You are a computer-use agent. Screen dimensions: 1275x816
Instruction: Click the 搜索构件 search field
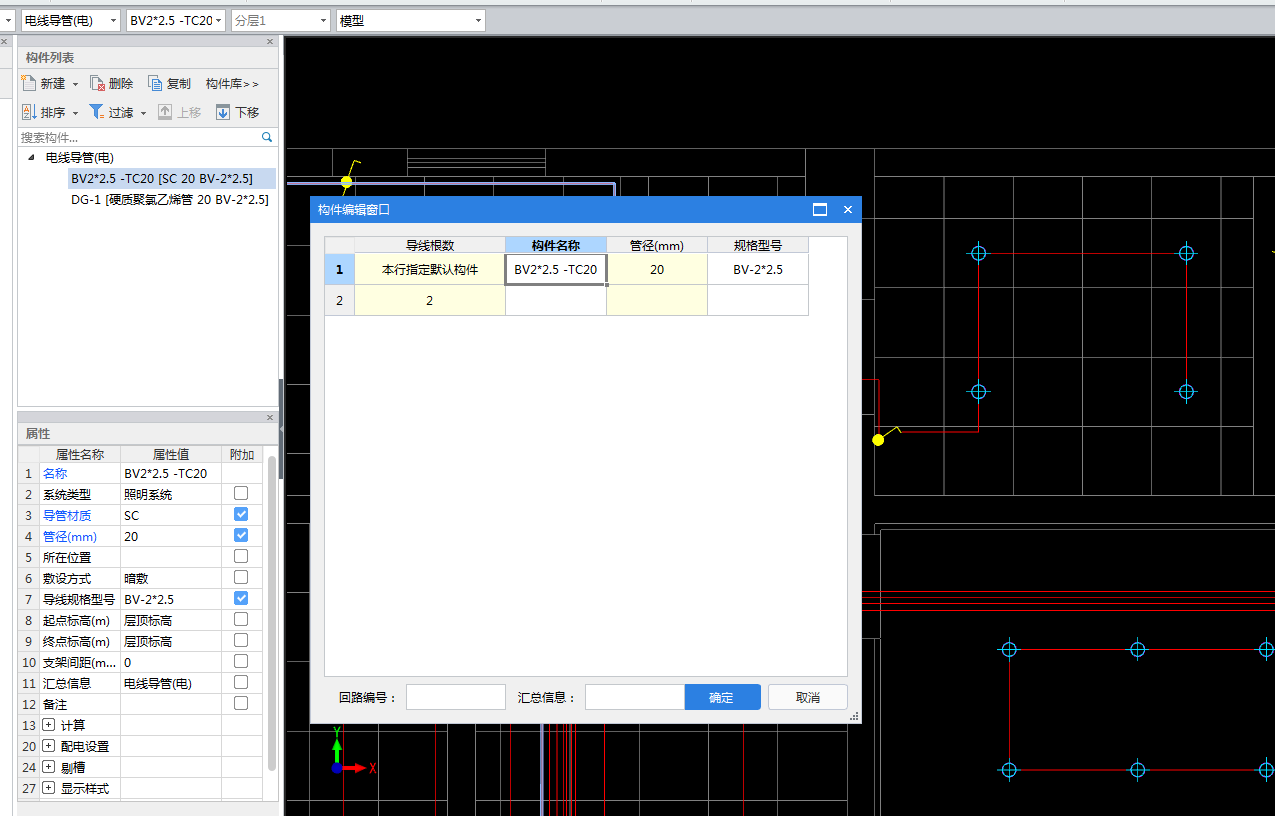[139, 137]
